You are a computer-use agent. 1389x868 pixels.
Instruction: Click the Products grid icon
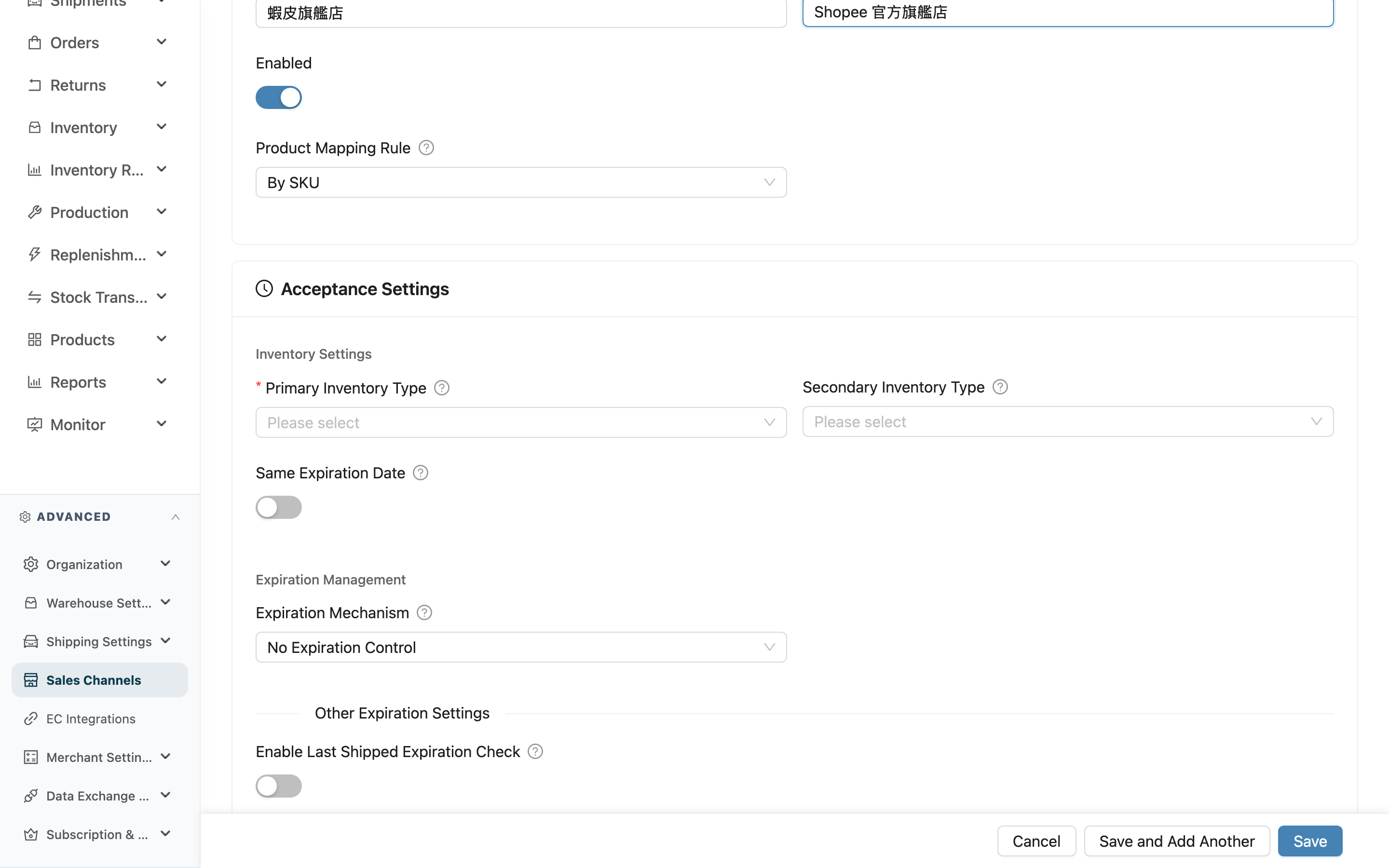coord(34,340)
